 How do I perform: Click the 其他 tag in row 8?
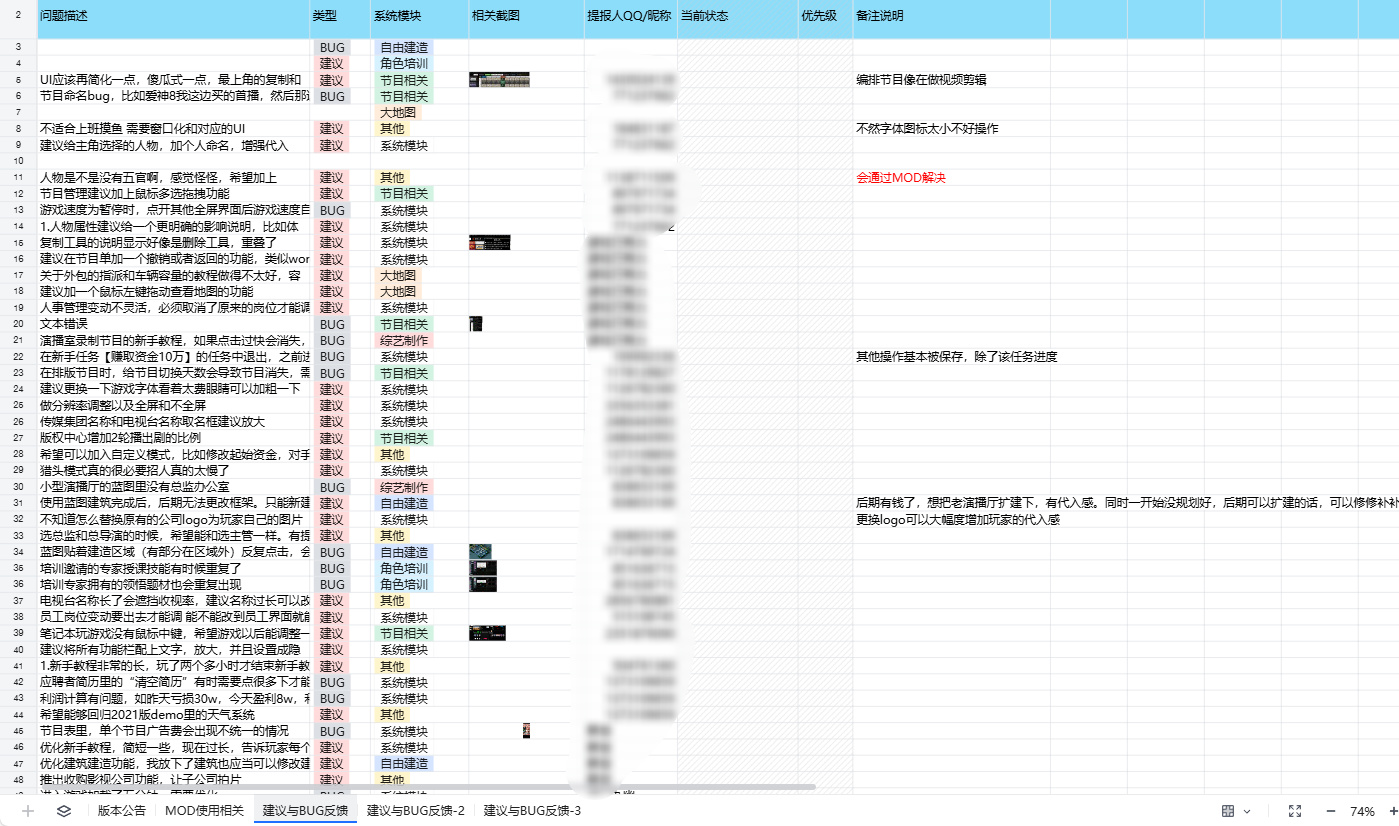point(392,129)
